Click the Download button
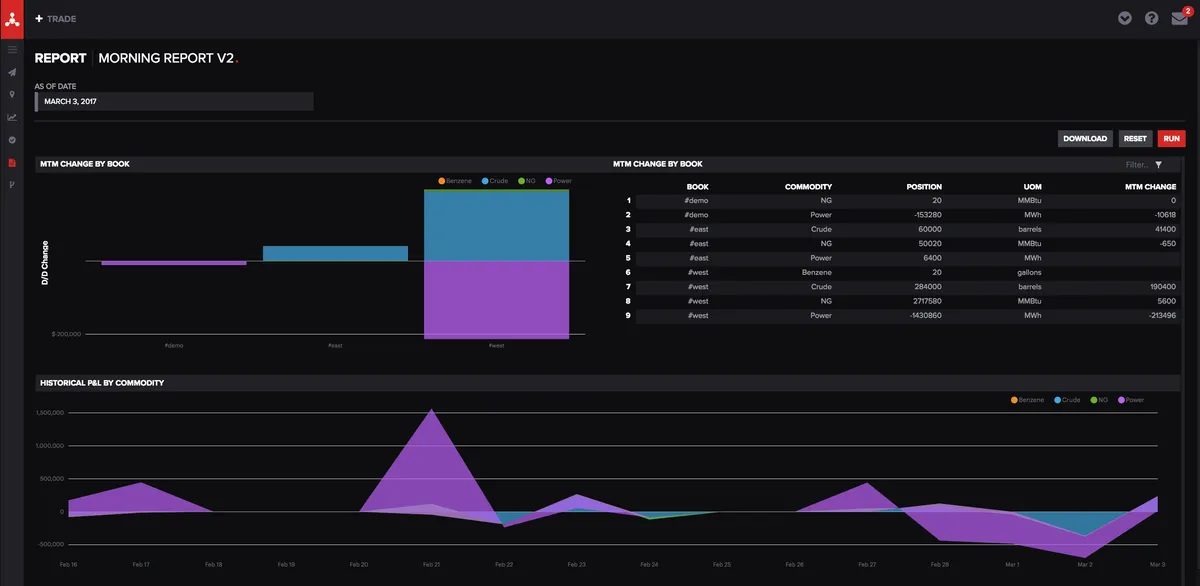This screenshot has height=586, width=1200. (1085, 139)
